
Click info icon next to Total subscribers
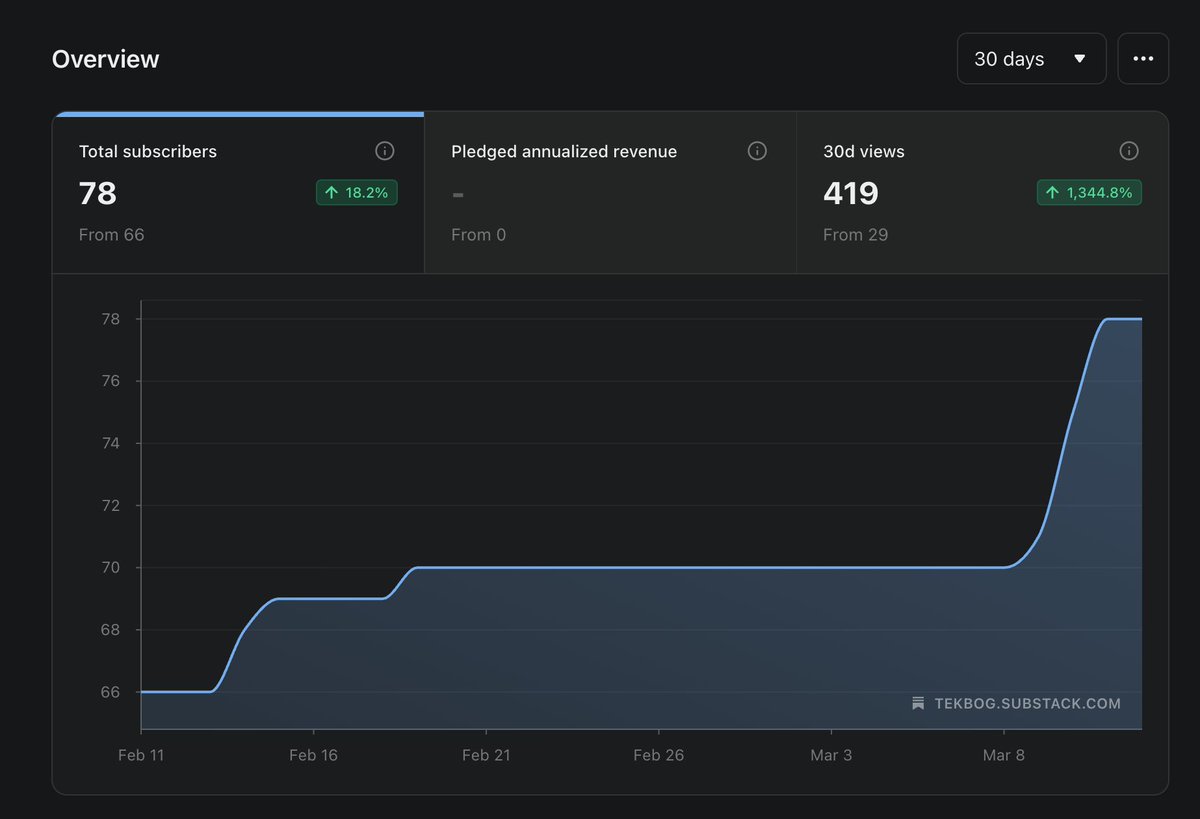coord(385,151)
